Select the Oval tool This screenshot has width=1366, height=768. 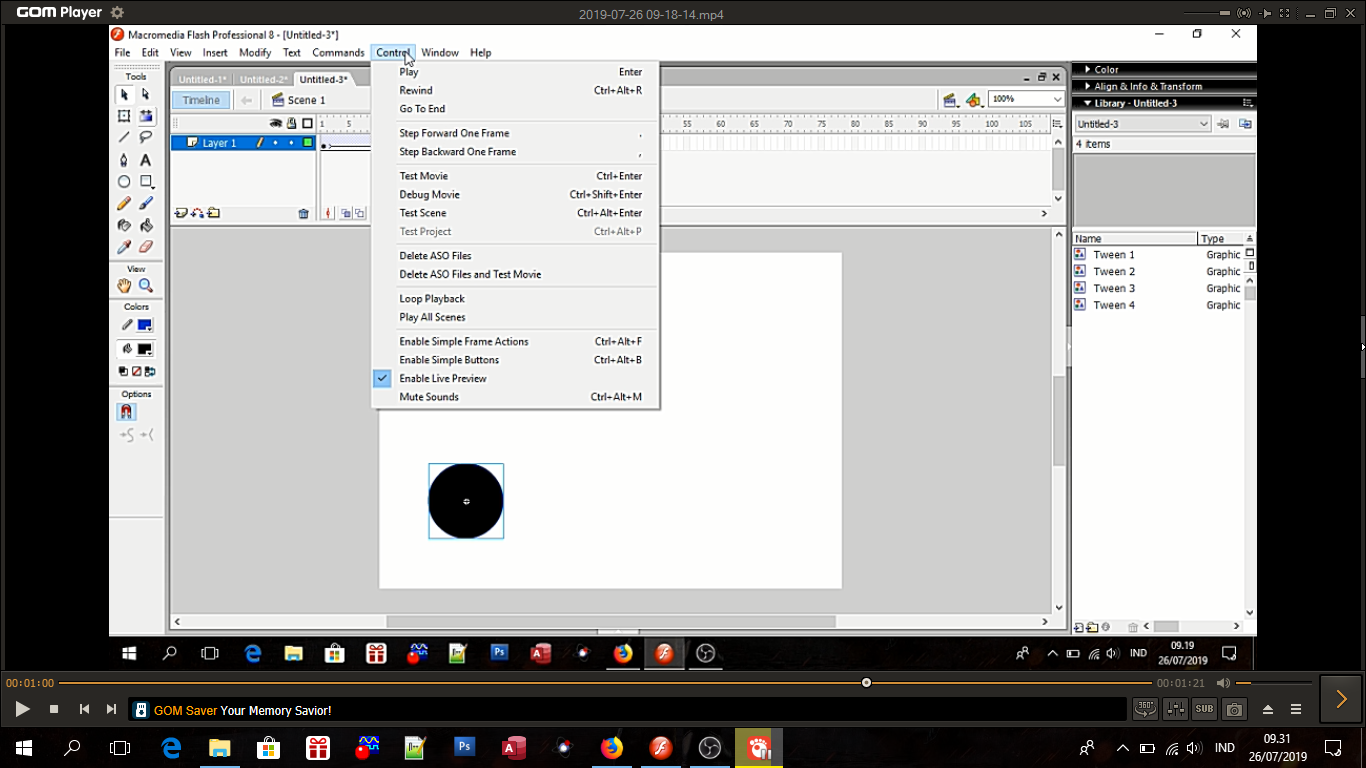click(x=124, y=182)
